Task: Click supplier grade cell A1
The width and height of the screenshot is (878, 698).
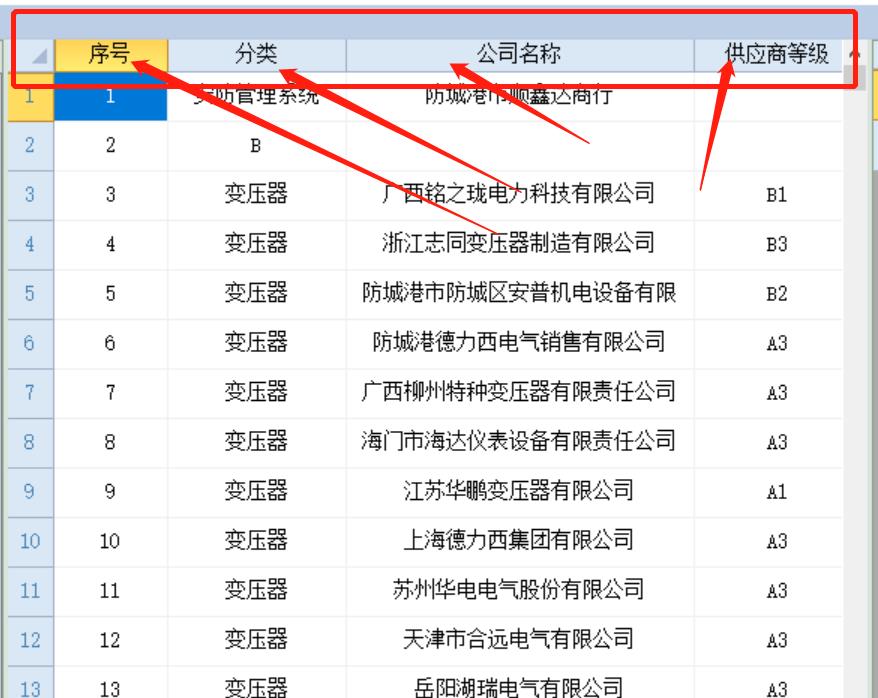Action: pyautogui.click(x=768, y=491)
